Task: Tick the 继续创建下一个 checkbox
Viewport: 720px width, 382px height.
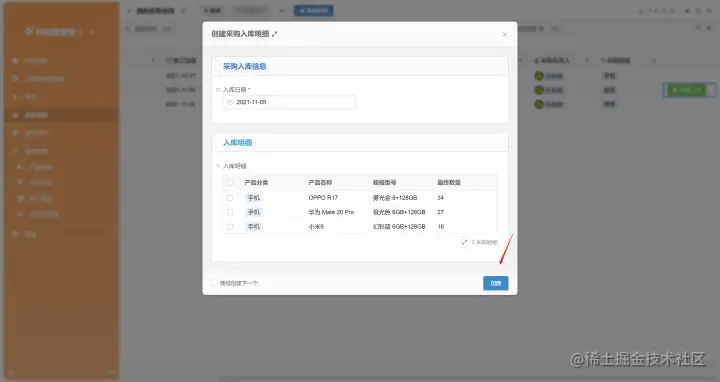Action: click(x=214, y=283)
